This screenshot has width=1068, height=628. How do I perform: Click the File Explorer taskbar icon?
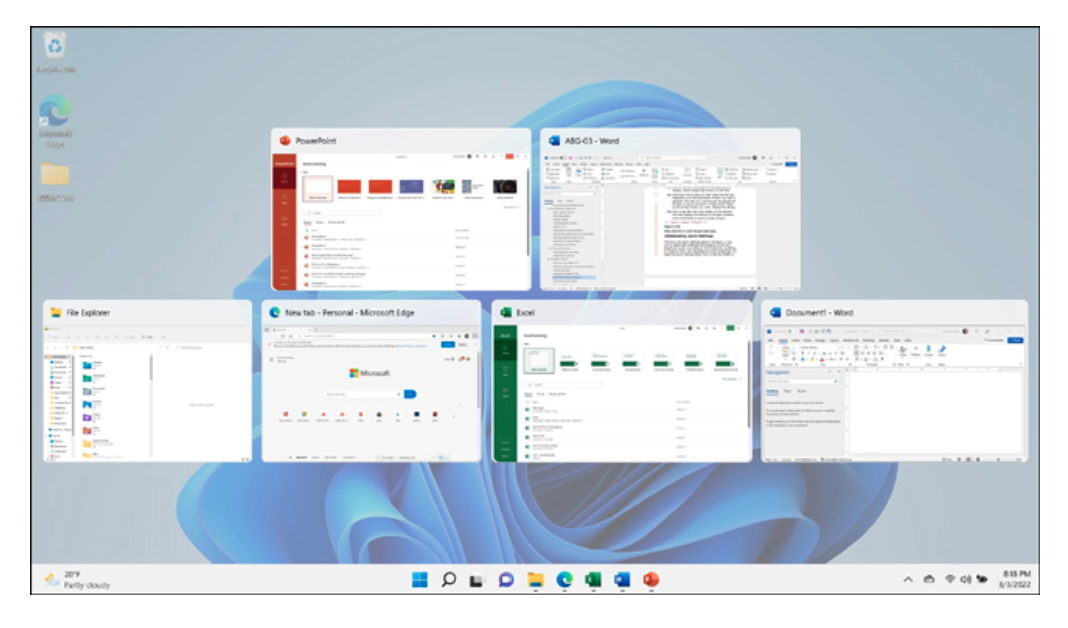coord(535,580)
